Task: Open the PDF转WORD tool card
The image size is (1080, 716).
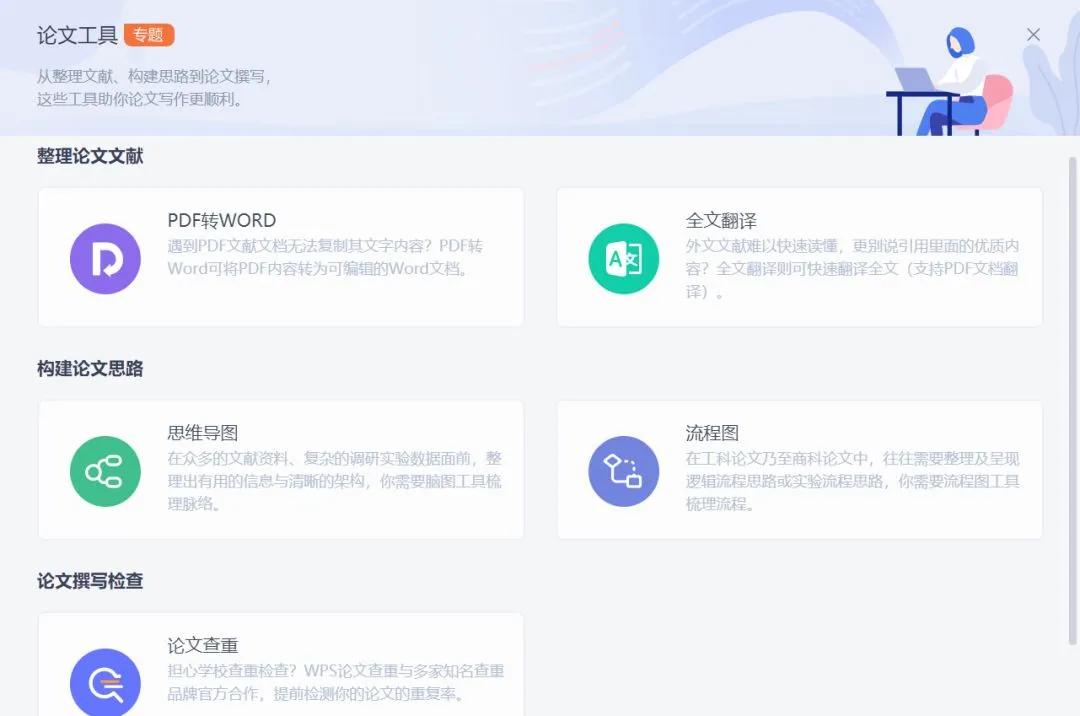Action: coord(280,257)
